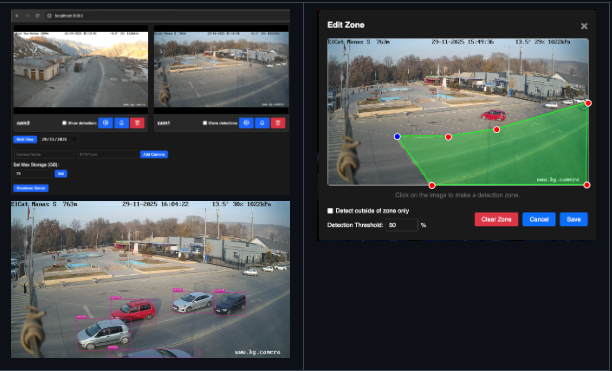This screenshot has height=371, width=612.
Task: Click the red Clear Zone button
Action: (496, 219)
